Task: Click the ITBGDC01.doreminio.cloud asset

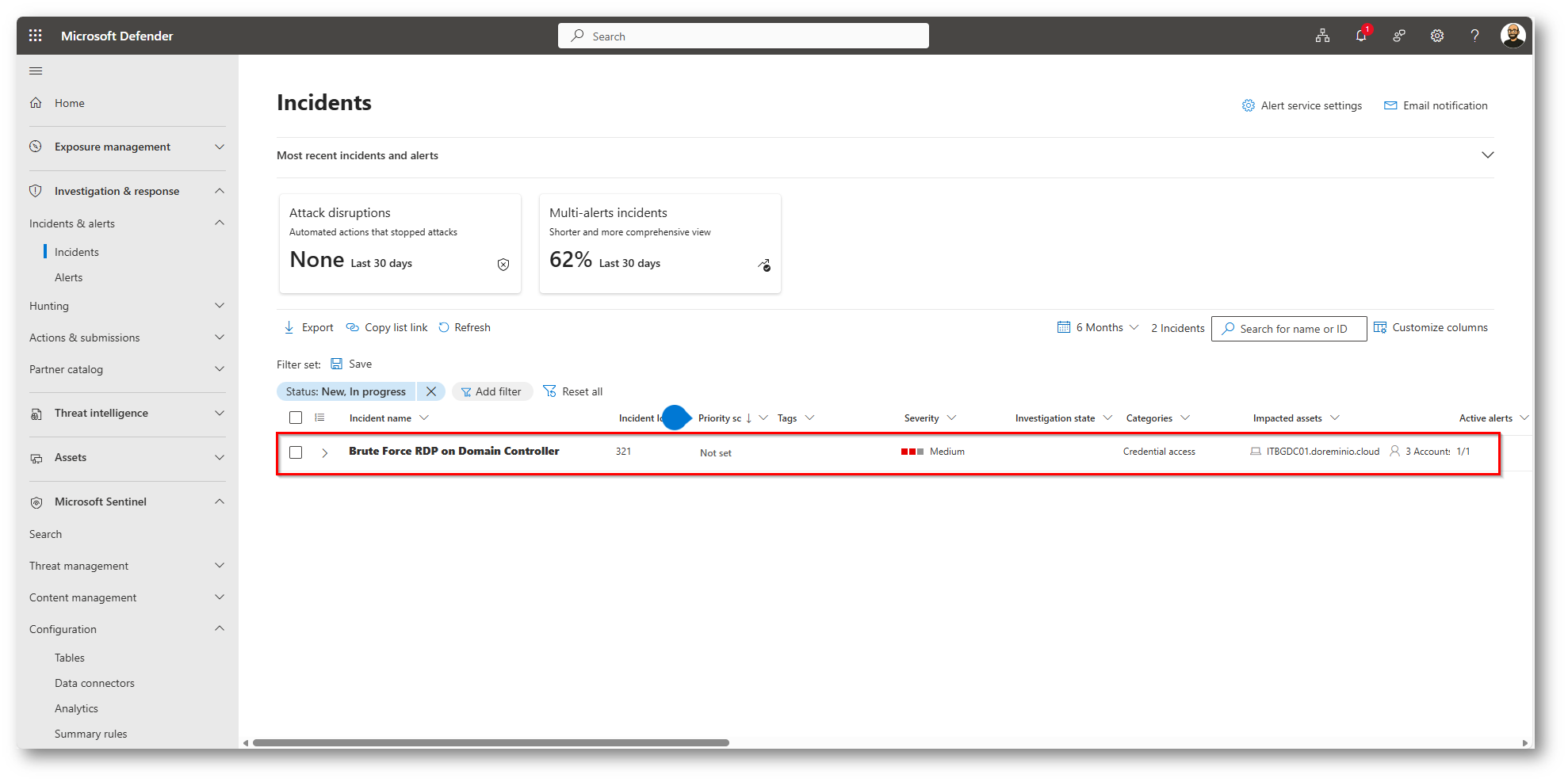Action: (1322, 452)
